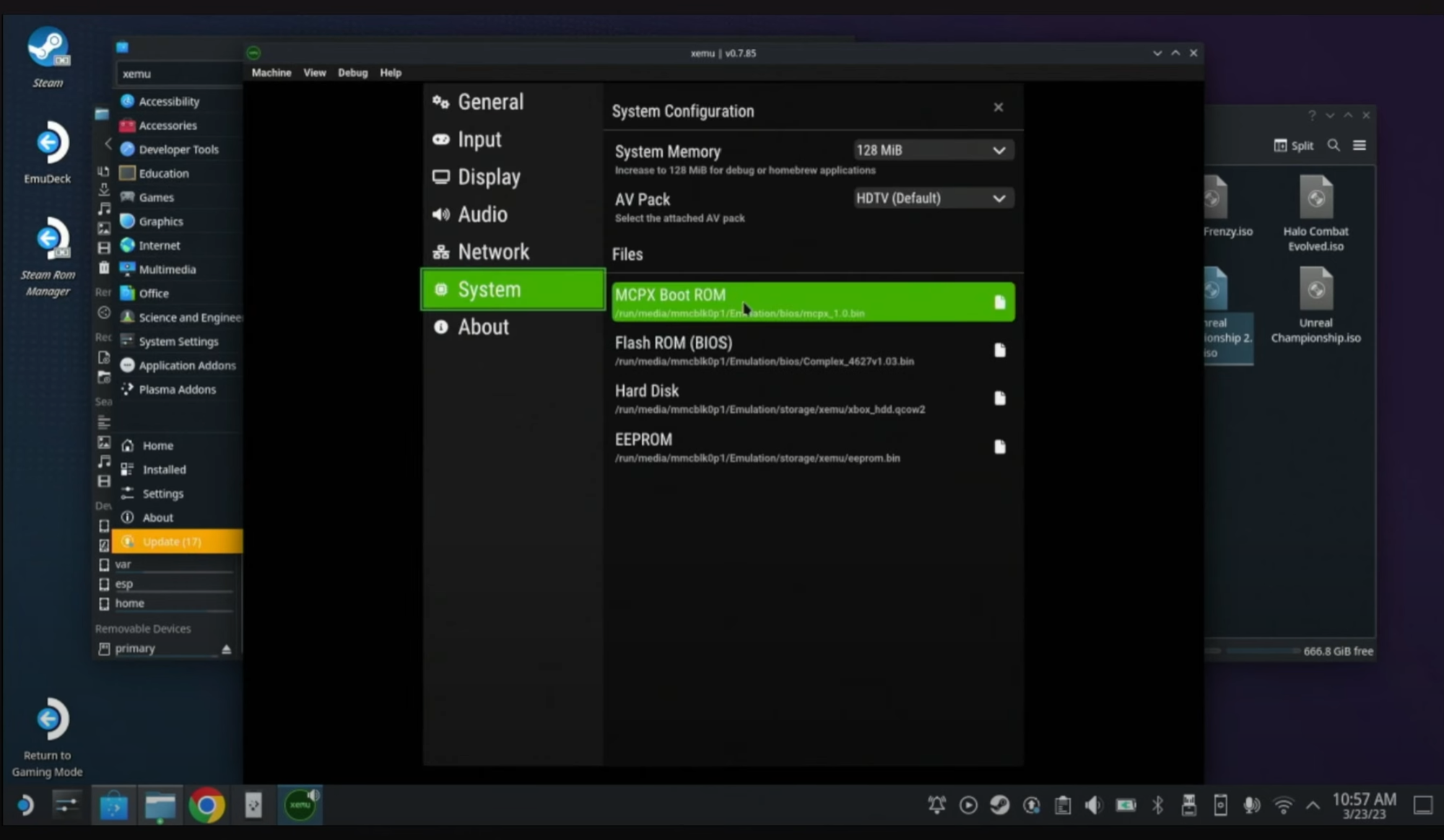Open hamburger menu in file manager
Screen dimensions: 1444x840
tap(1360, 146)
